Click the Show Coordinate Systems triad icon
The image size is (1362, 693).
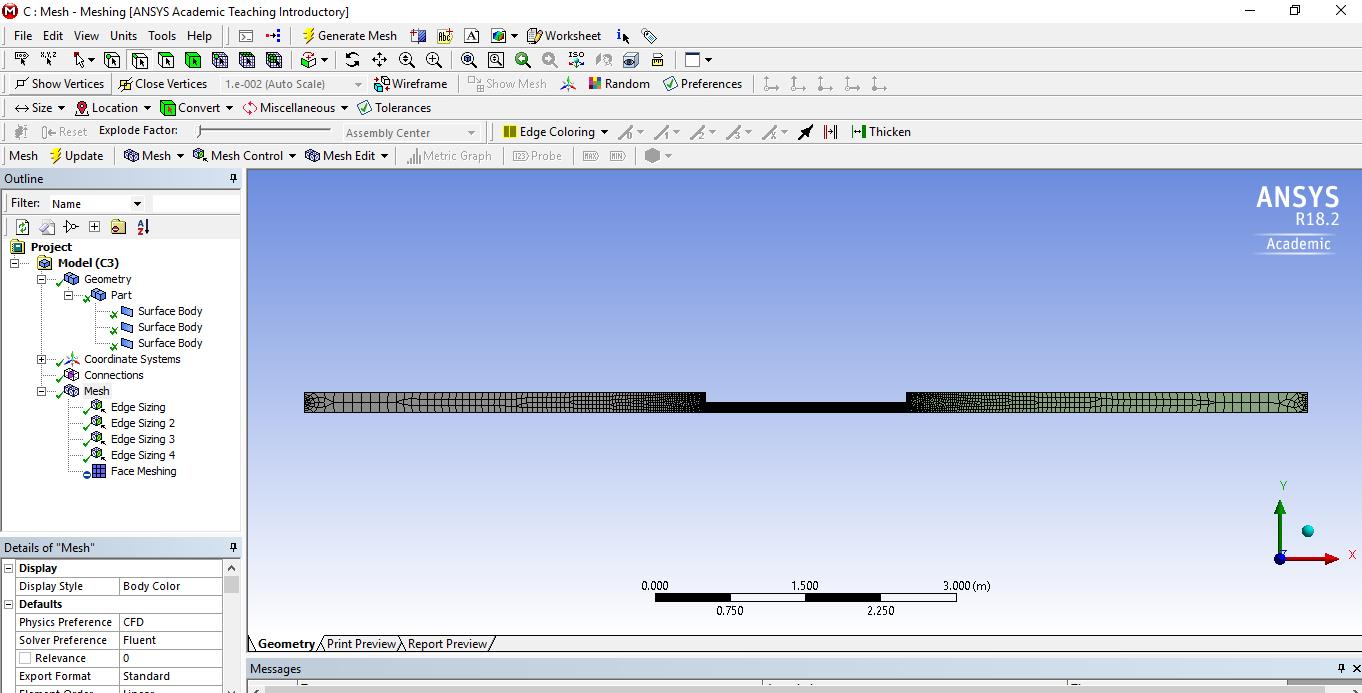point(568,84)
